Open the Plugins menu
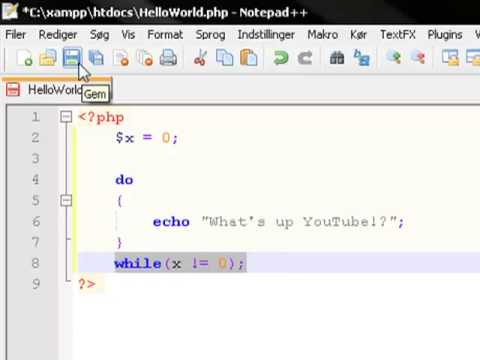 point(445,35)
